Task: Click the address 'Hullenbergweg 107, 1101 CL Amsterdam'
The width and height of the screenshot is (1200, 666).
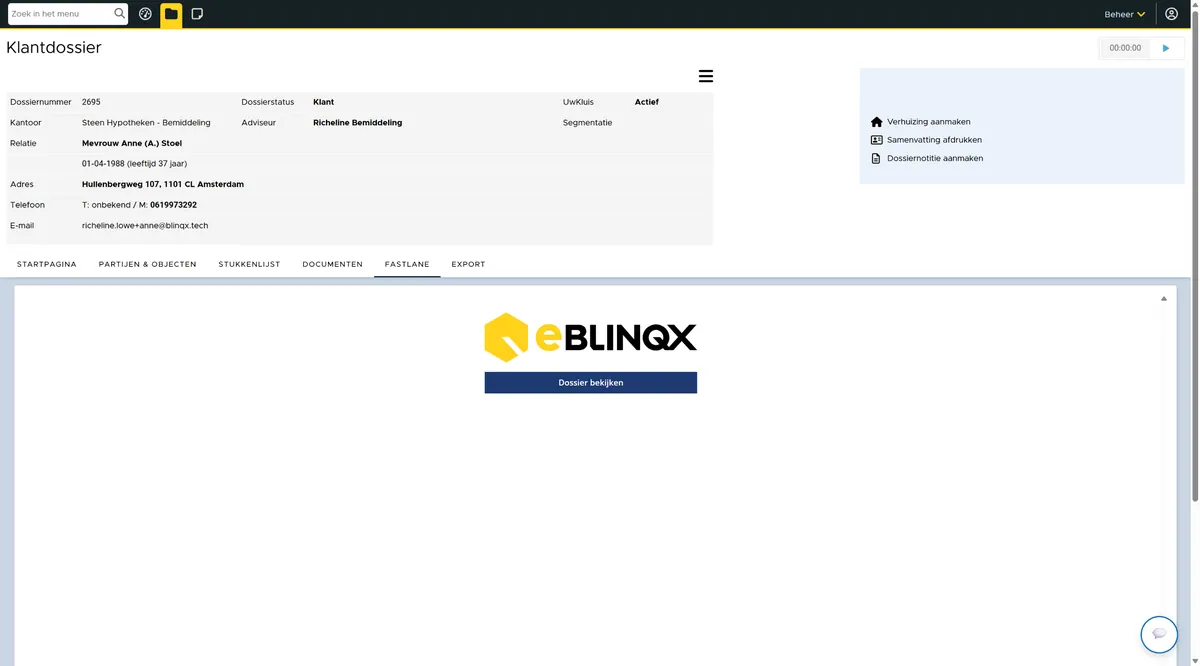Action: coord(163,184)
